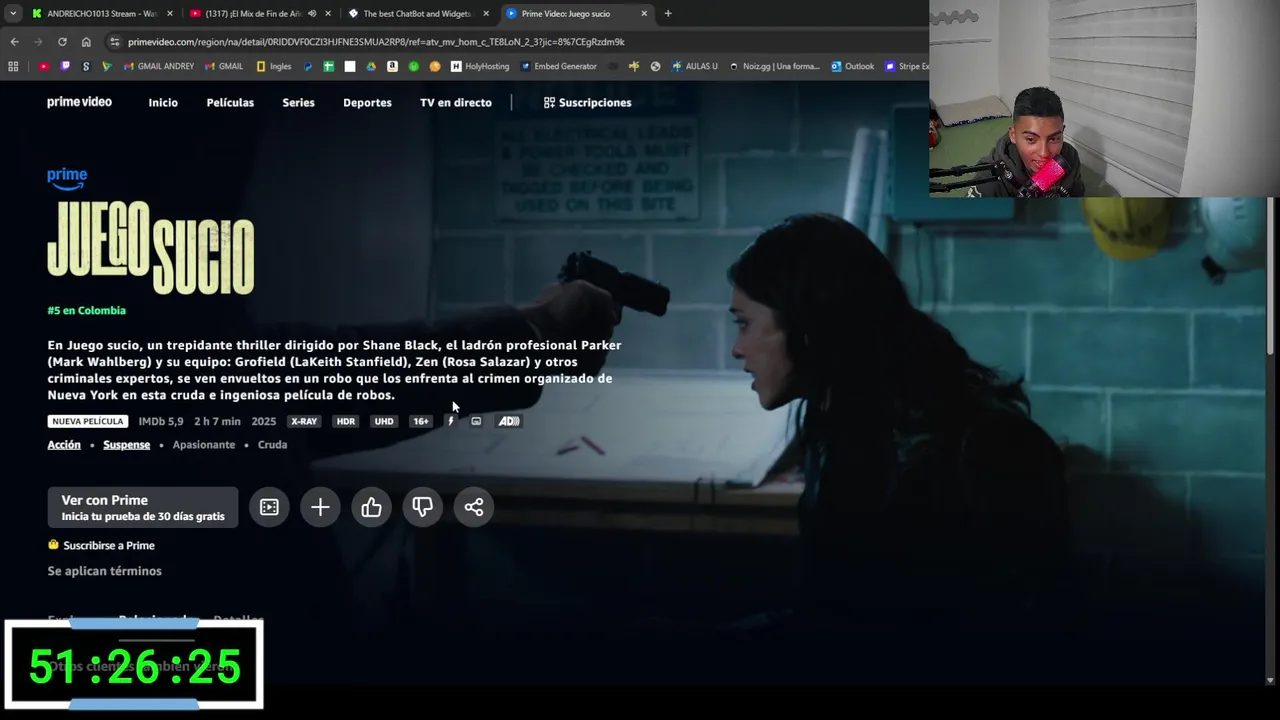This screenshot has width=1280, height=720.
Task: Click the X-RAY badge
Action: coord(304,421)
